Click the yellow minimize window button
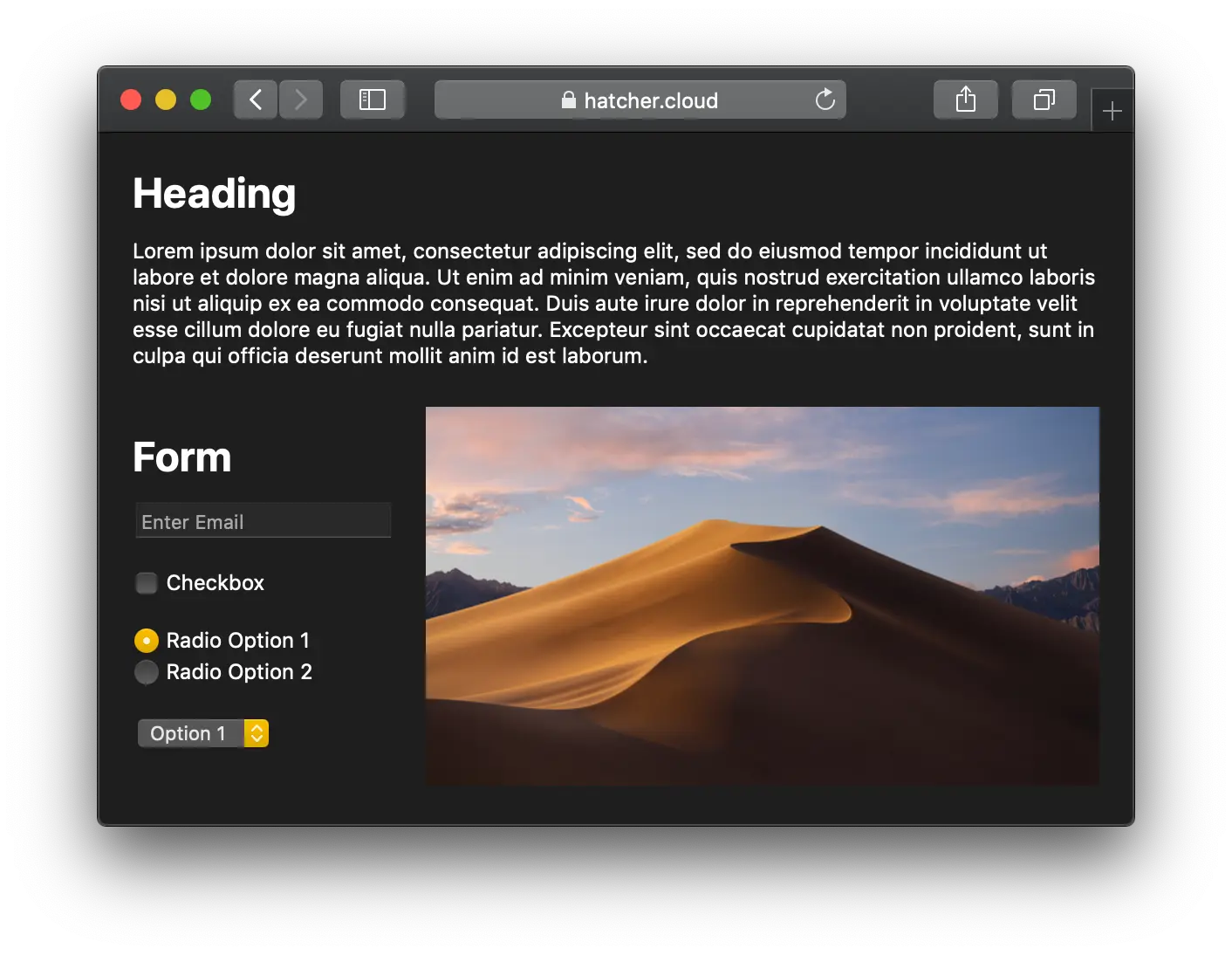 click(165, 100)
